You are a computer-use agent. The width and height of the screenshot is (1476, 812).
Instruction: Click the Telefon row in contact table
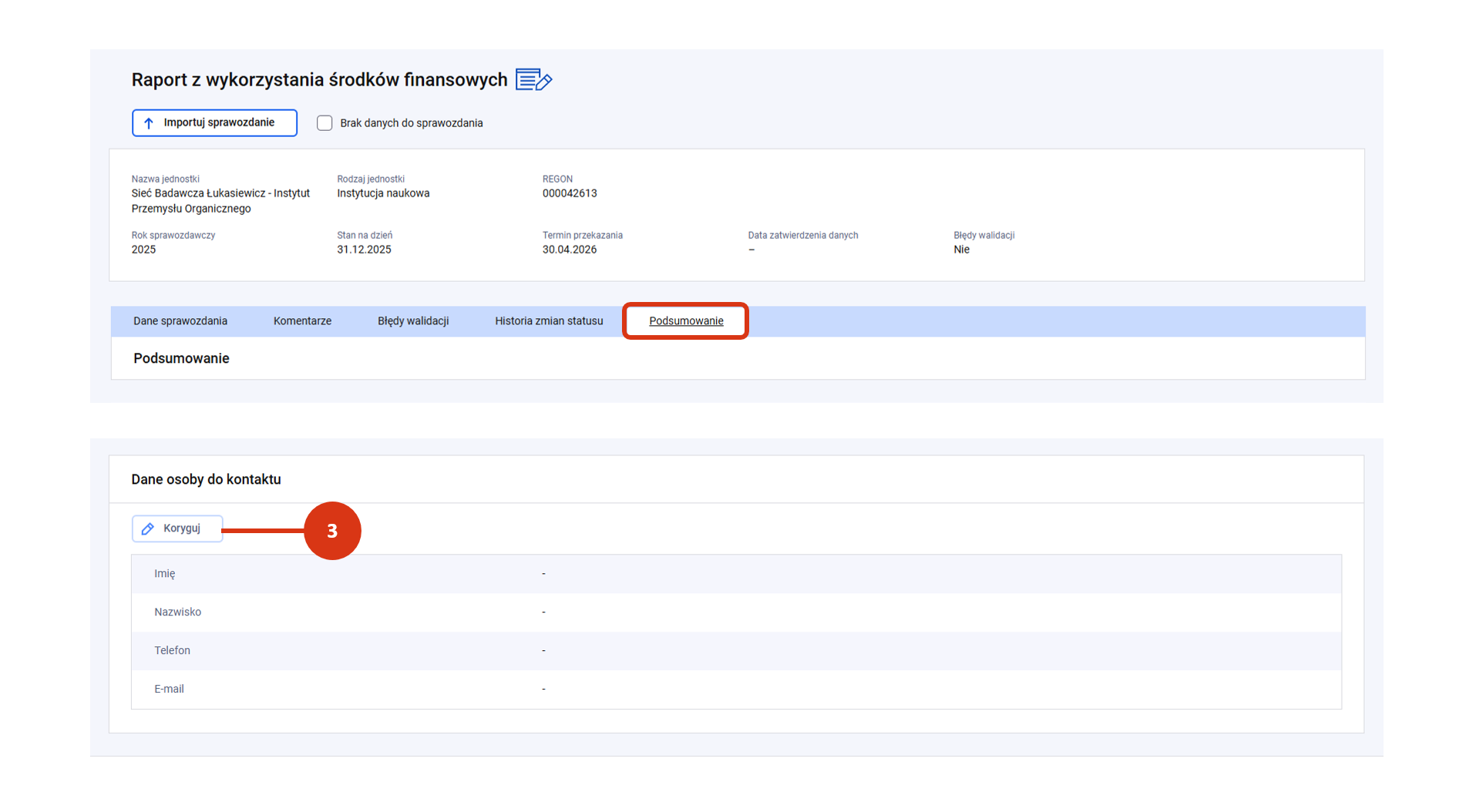click(736, 651)
